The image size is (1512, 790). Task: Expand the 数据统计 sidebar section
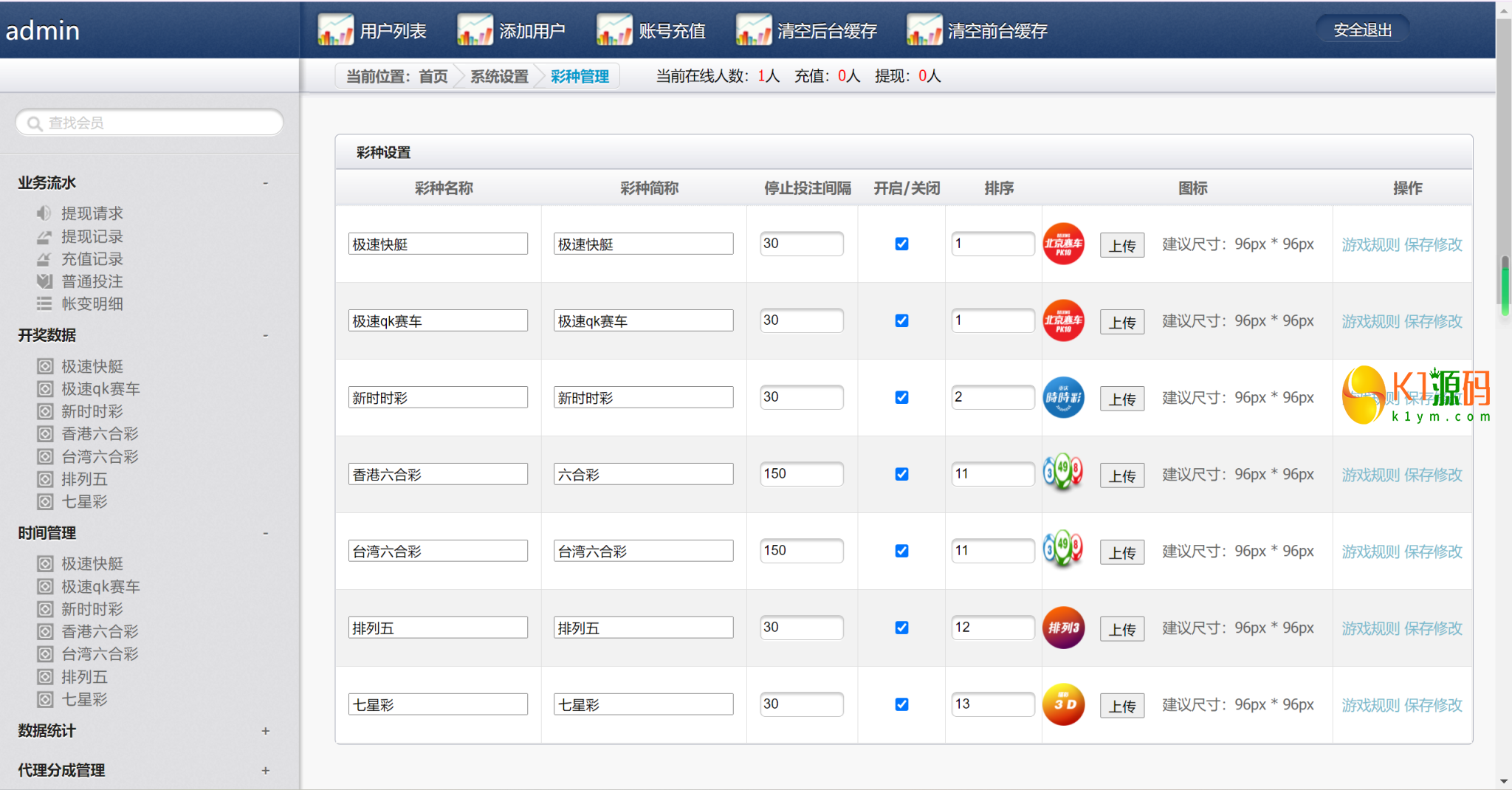pos(265,731)
